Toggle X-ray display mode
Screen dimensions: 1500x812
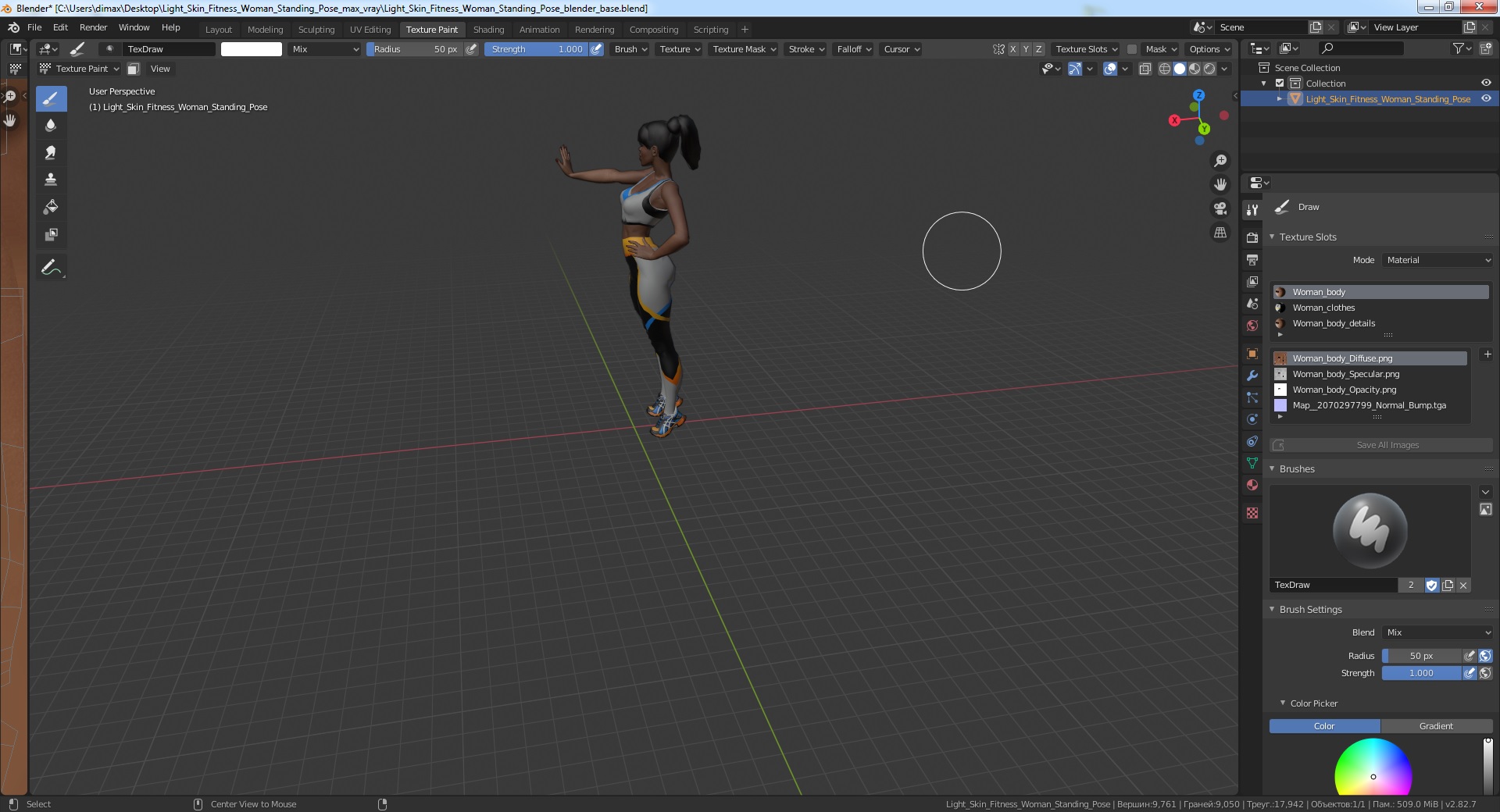pos(1145,69)
